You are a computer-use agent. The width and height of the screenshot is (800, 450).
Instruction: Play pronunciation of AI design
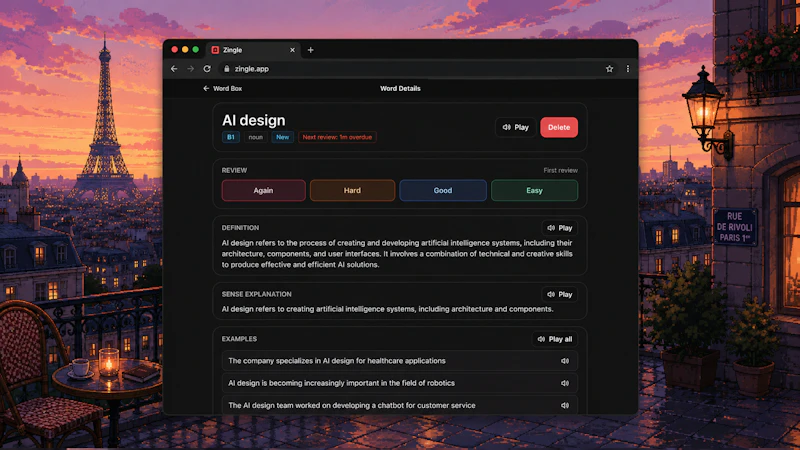click(x=515, y=127)
